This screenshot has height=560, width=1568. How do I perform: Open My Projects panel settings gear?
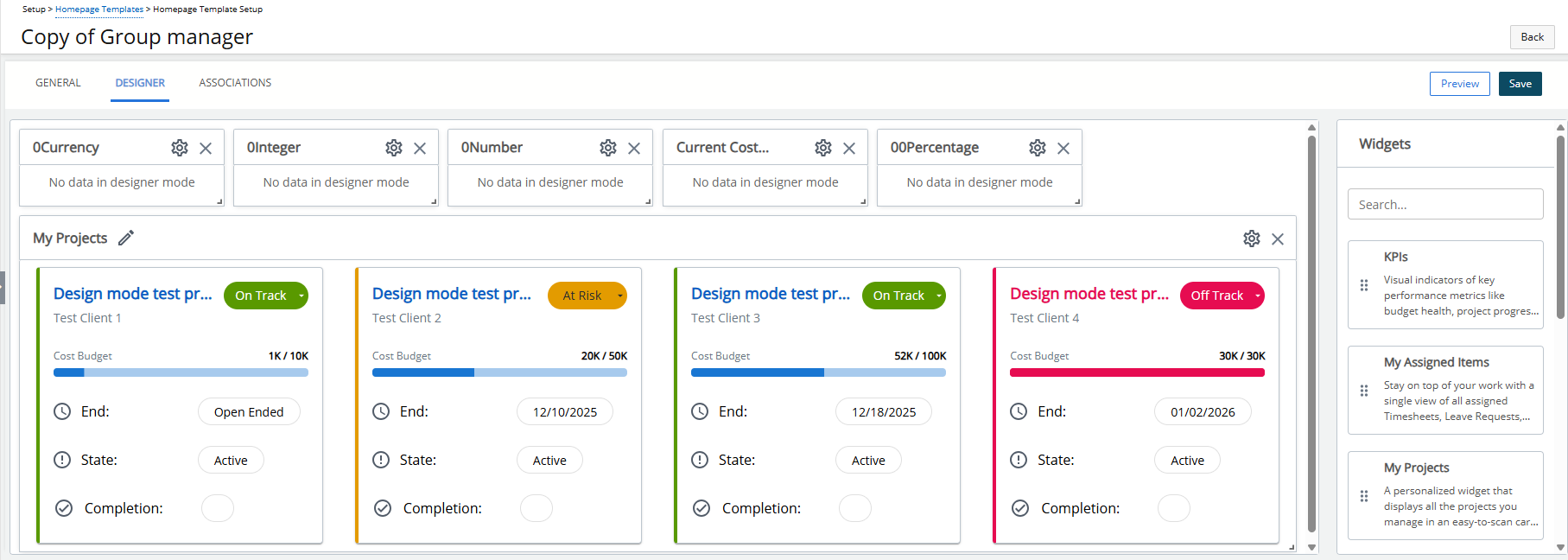point(1252,239)
